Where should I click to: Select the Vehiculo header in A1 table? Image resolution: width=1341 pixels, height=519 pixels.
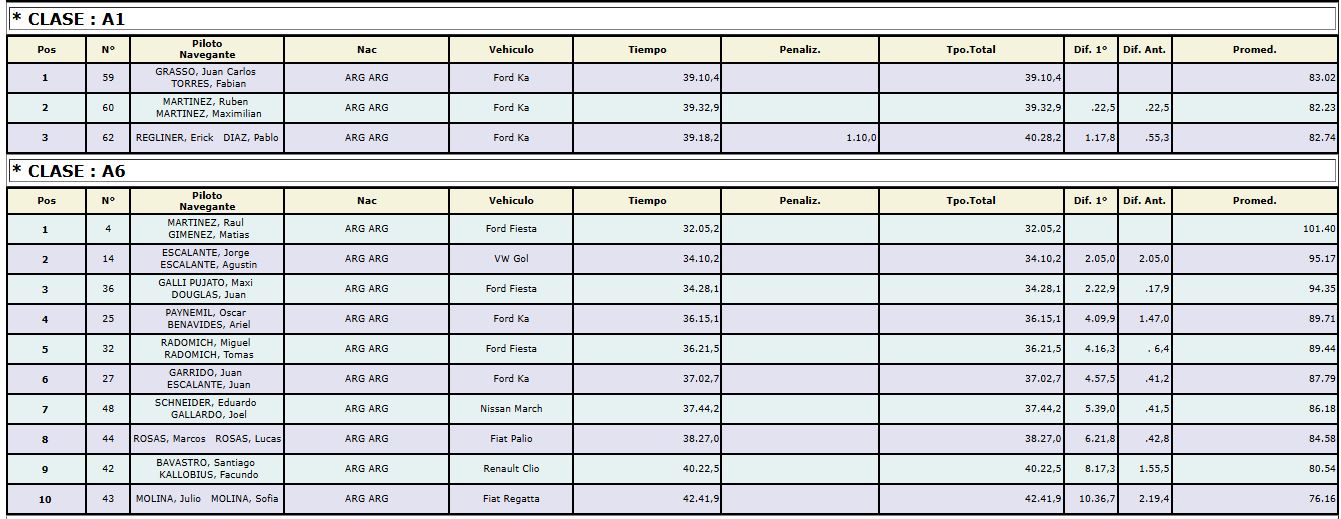click(x=511, y=50)
